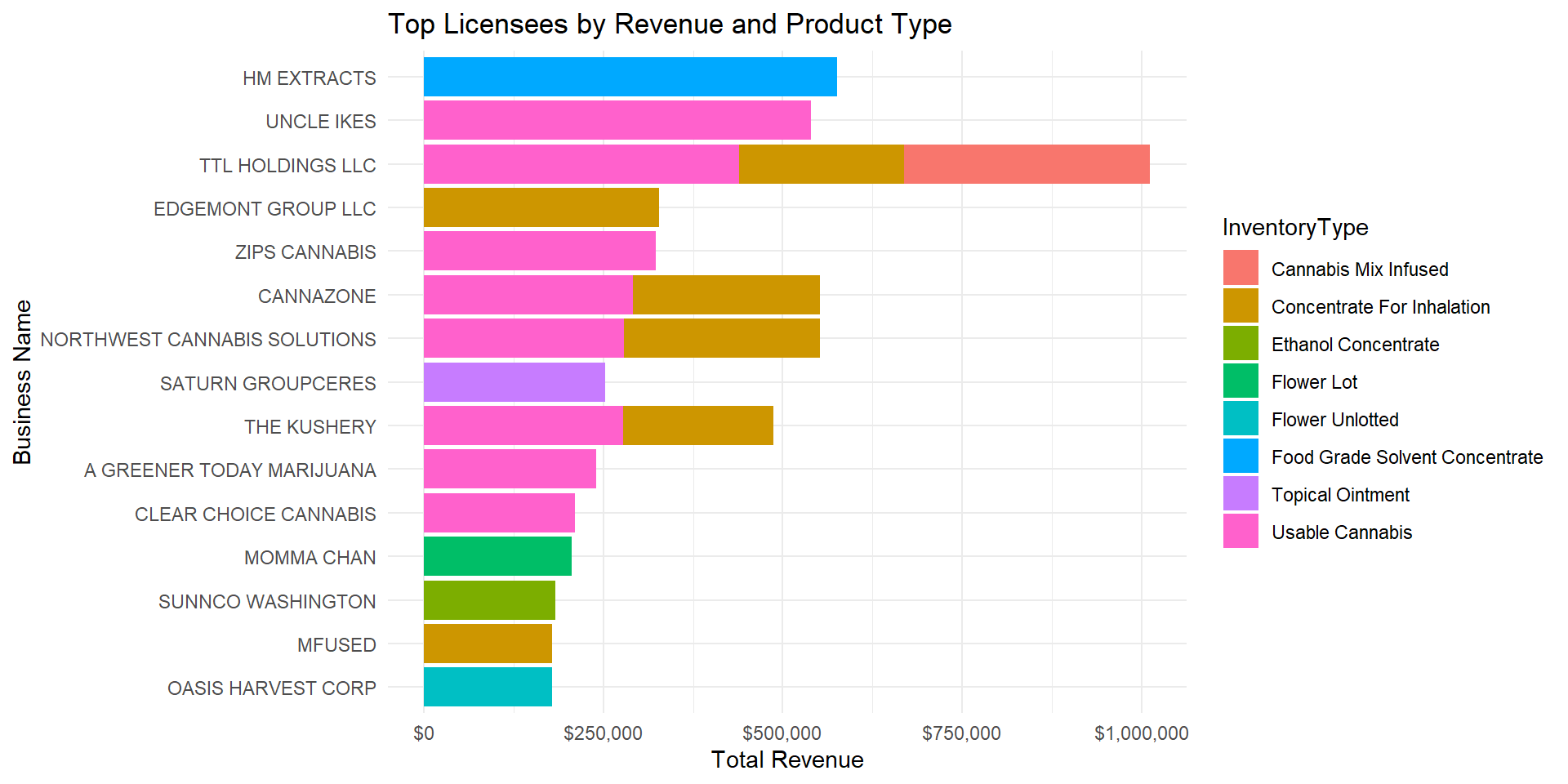Click the chart title text

tap(669, 24)
